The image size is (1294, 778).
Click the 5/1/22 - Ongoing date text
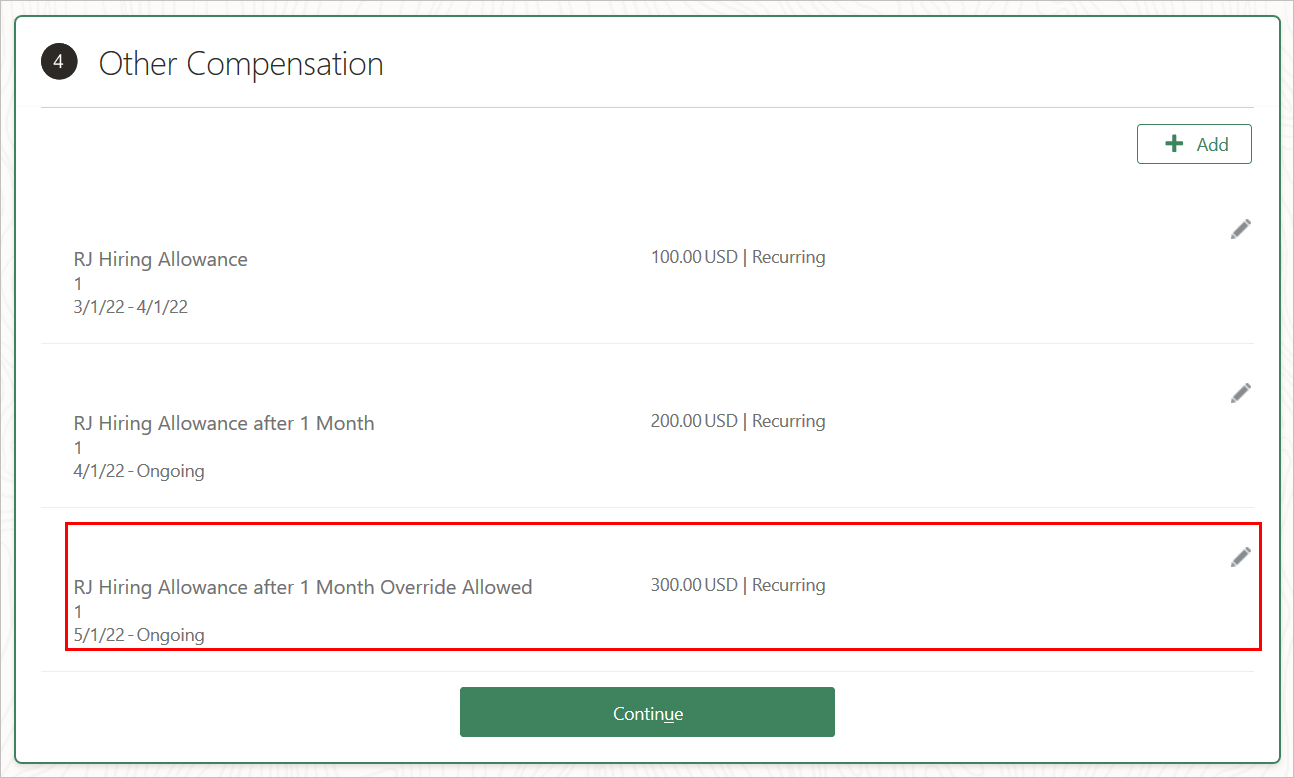coord(139,635)
